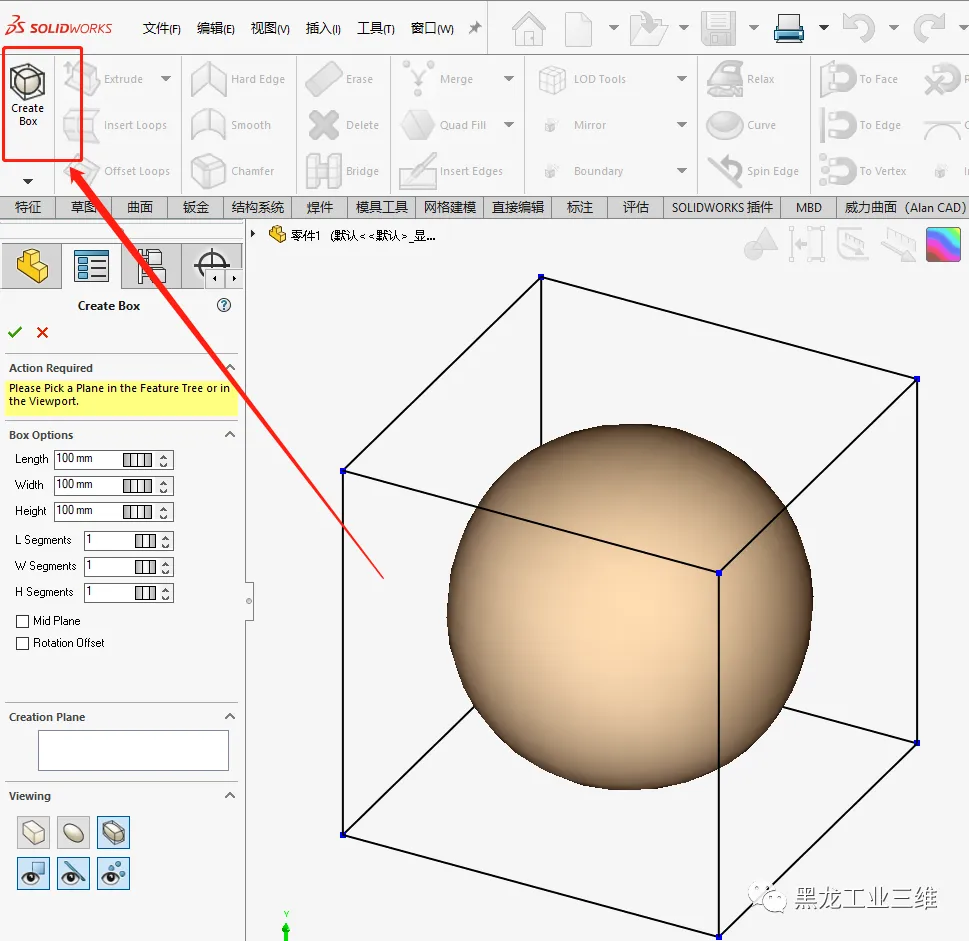Screen dimensions: 969x941
Task: Switch to the 钣金 ribbon tab
Action: [195, 208]
